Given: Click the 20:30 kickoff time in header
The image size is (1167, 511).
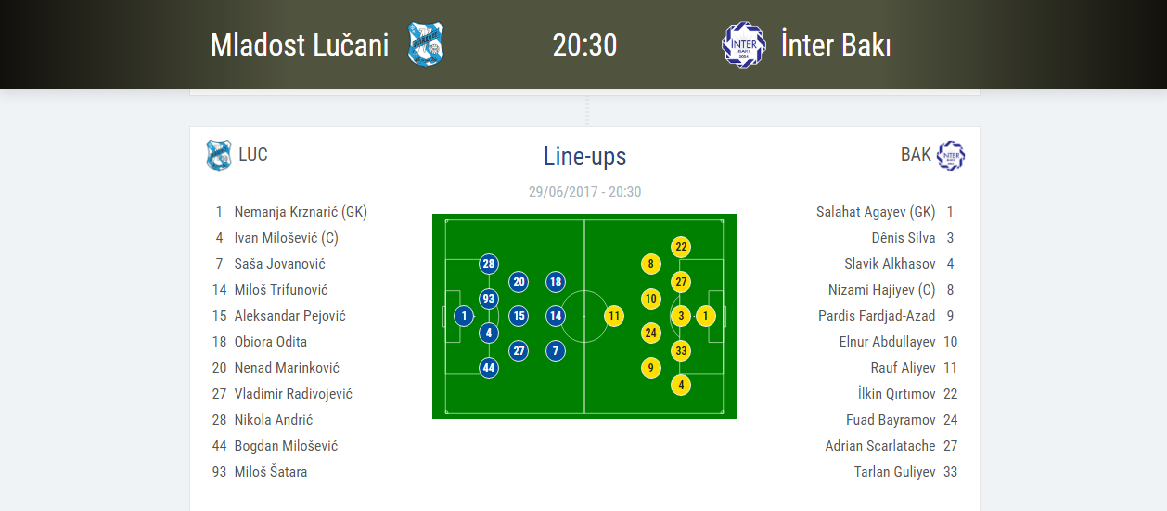Looking at the screenshot, I should 585,45.
